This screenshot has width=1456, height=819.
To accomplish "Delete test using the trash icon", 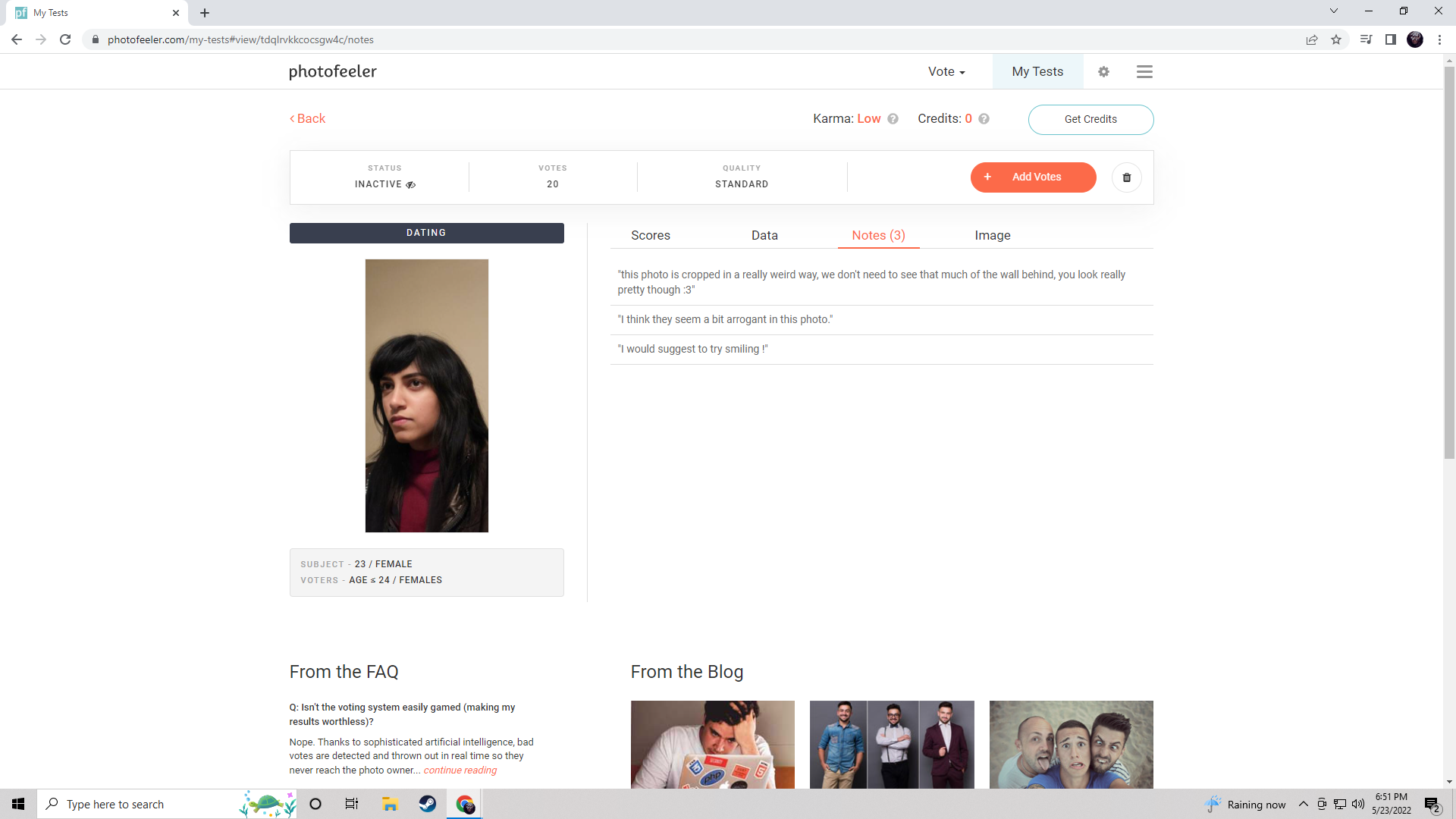I will point(1127,177).
